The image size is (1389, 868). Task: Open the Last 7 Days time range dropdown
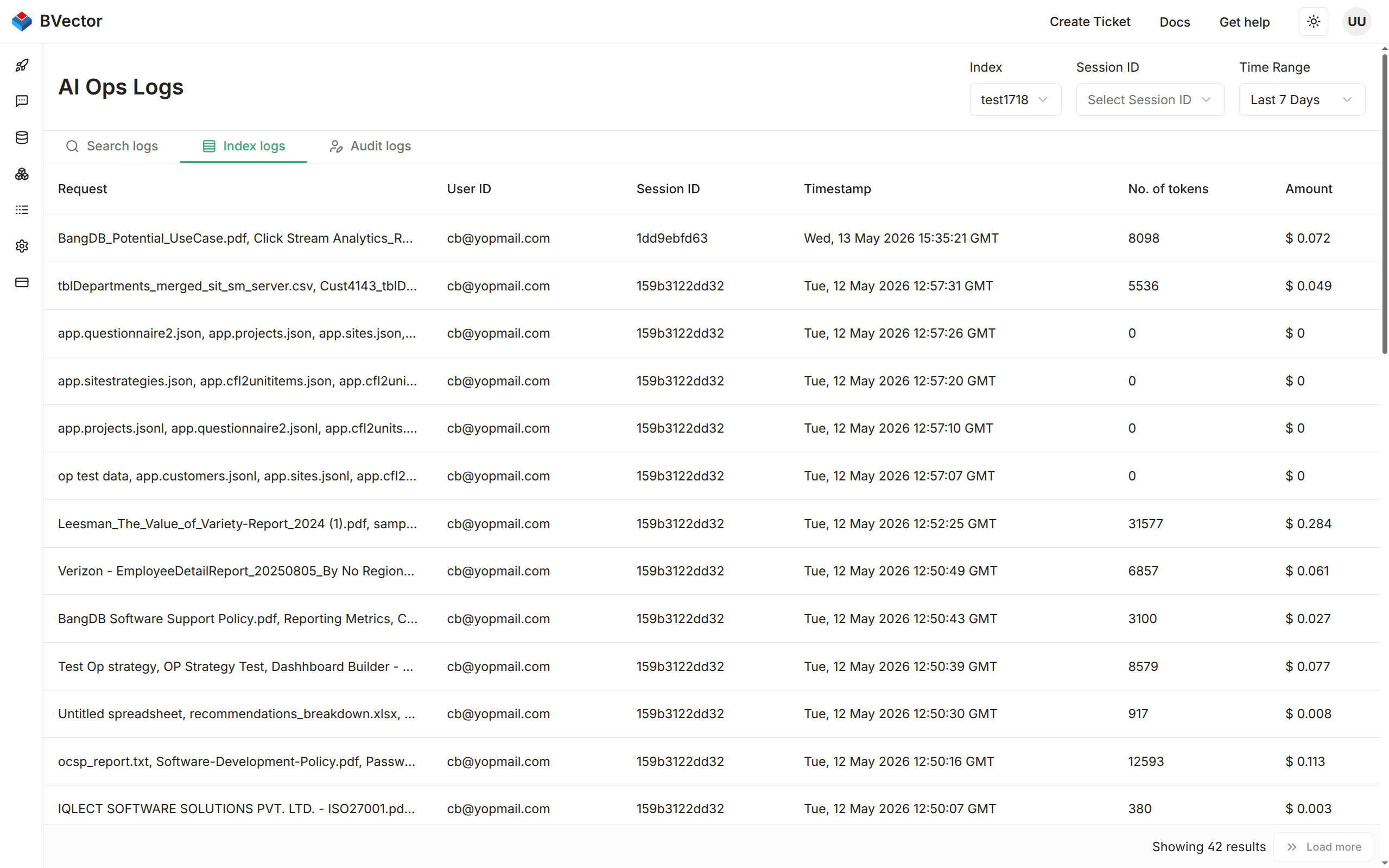pyautogui.click(x=1302, y=100)
